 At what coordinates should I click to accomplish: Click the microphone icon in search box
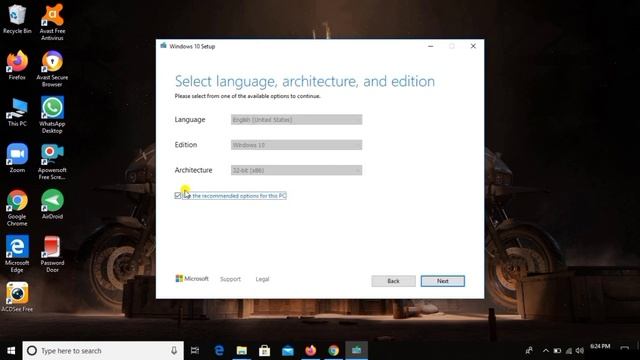pos(174,351)
